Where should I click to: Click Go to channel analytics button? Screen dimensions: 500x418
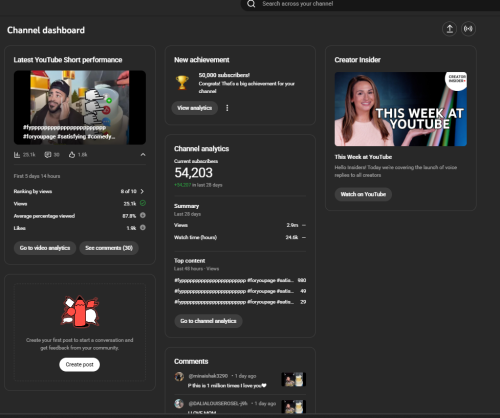(208, 321)
